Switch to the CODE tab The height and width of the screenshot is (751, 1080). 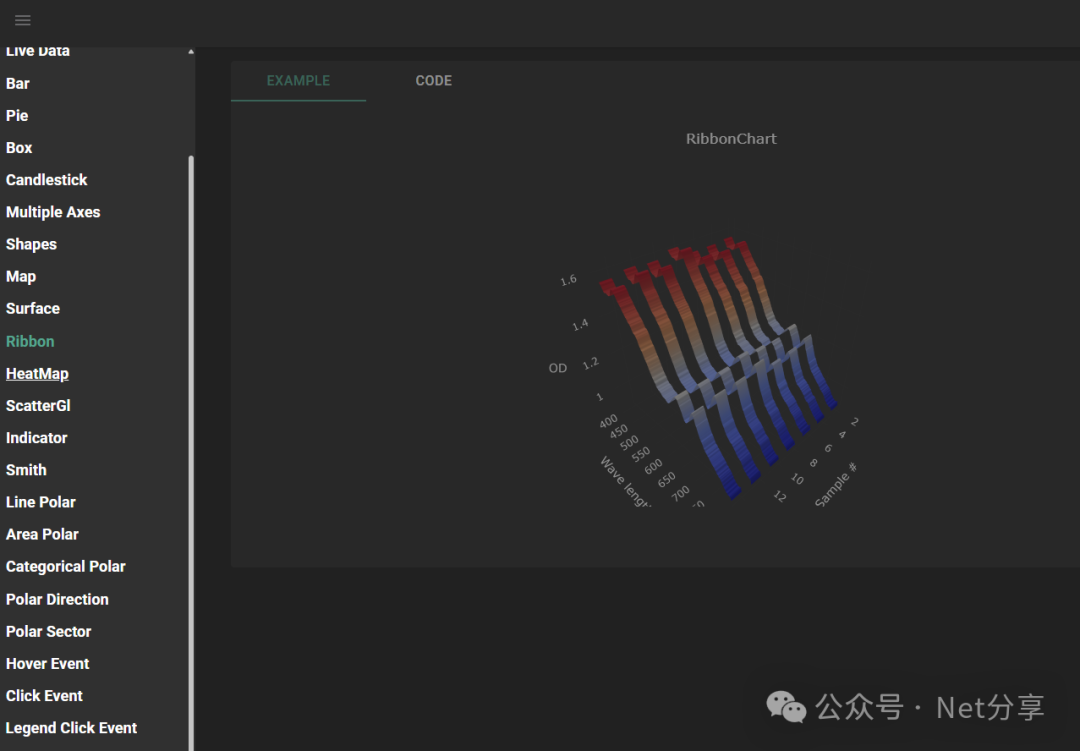(x=433, y=80)
